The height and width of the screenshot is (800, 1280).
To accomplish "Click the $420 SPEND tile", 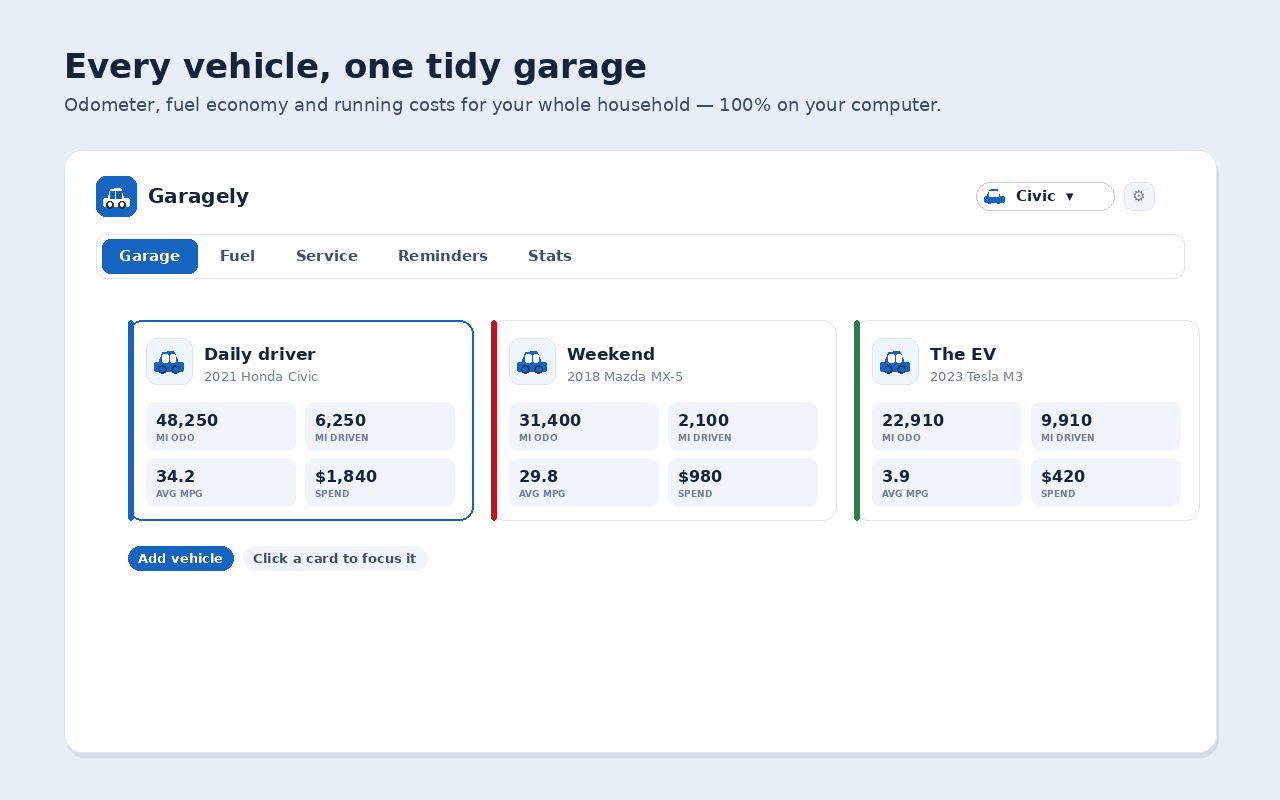I will pos(1106,483).
